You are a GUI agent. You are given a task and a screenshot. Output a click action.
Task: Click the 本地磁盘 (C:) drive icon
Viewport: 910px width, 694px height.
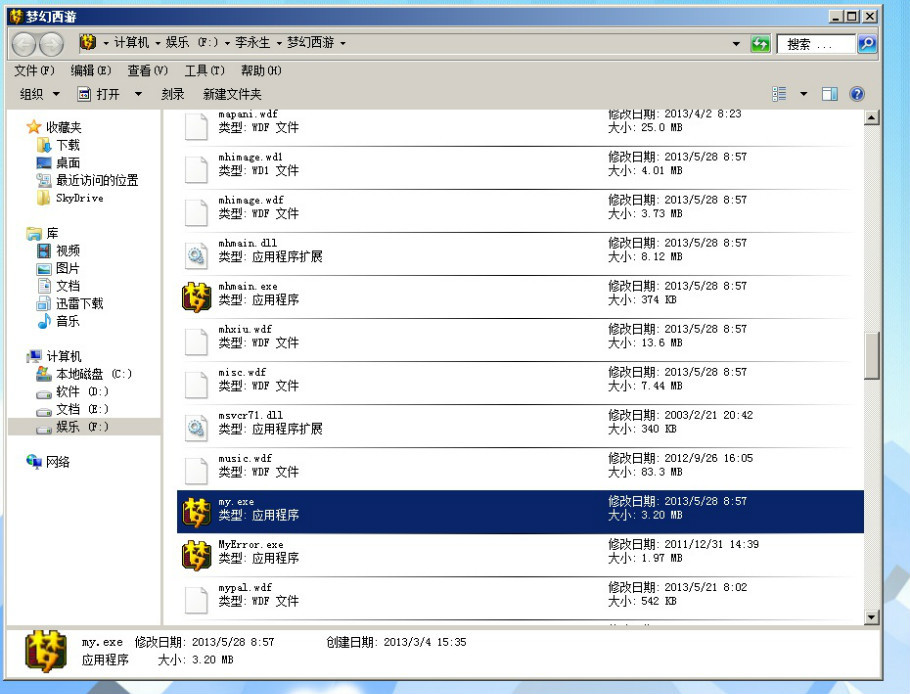coord(44,374)
